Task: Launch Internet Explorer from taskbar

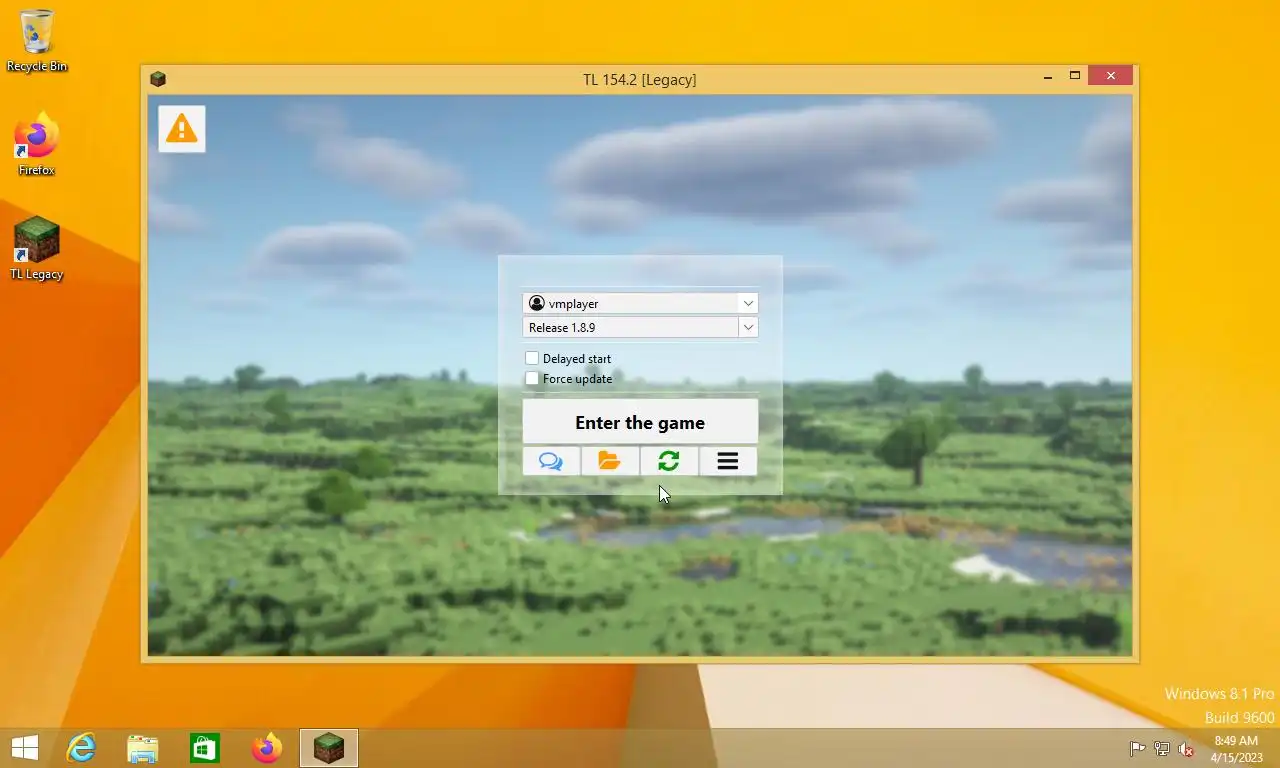Action: 81,748
